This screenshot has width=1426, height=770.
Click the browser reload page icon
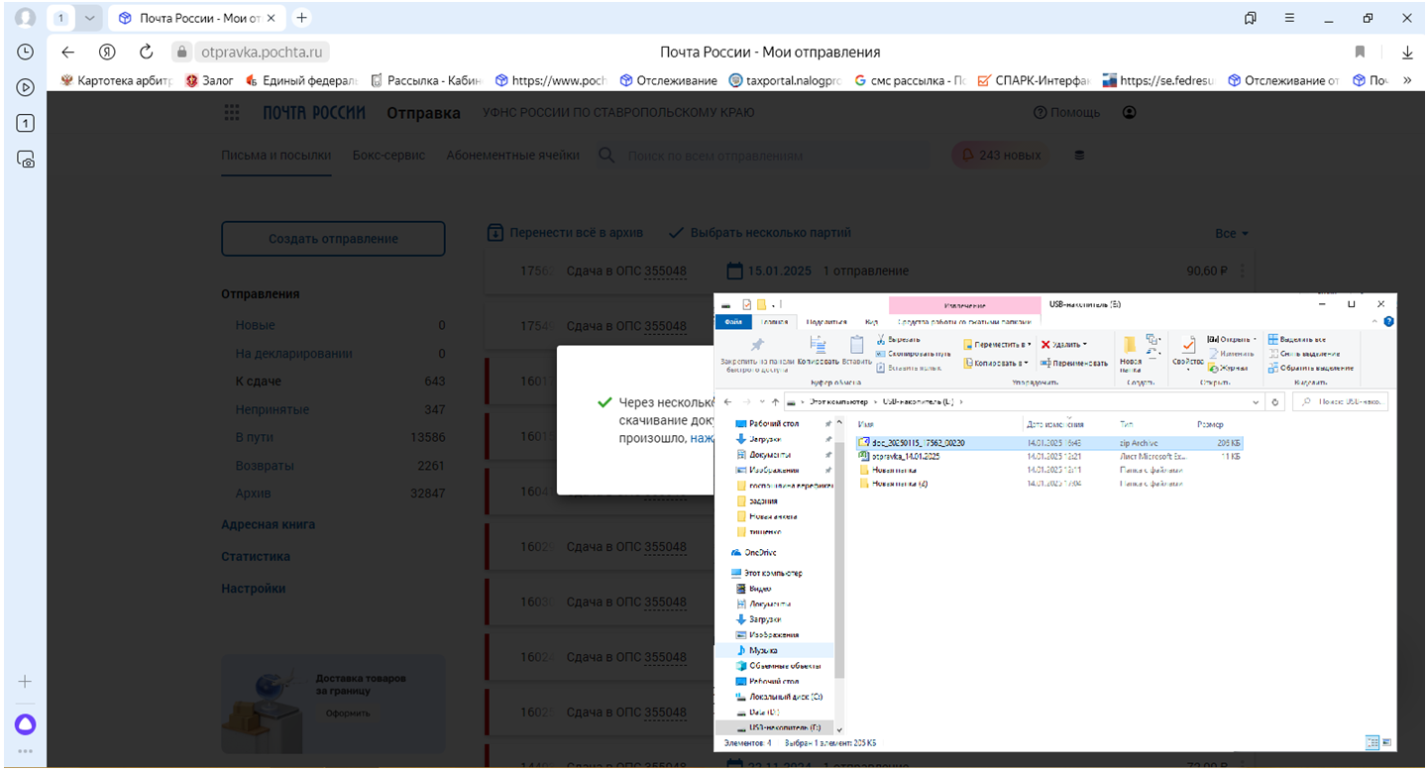click(x=146, y=52)
